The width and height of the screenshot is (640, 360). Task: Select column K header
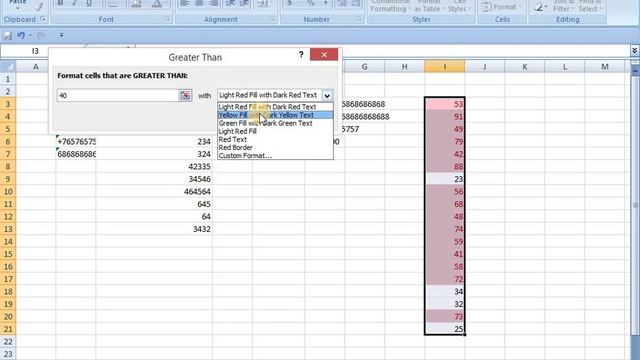click(x=524, y=67)
